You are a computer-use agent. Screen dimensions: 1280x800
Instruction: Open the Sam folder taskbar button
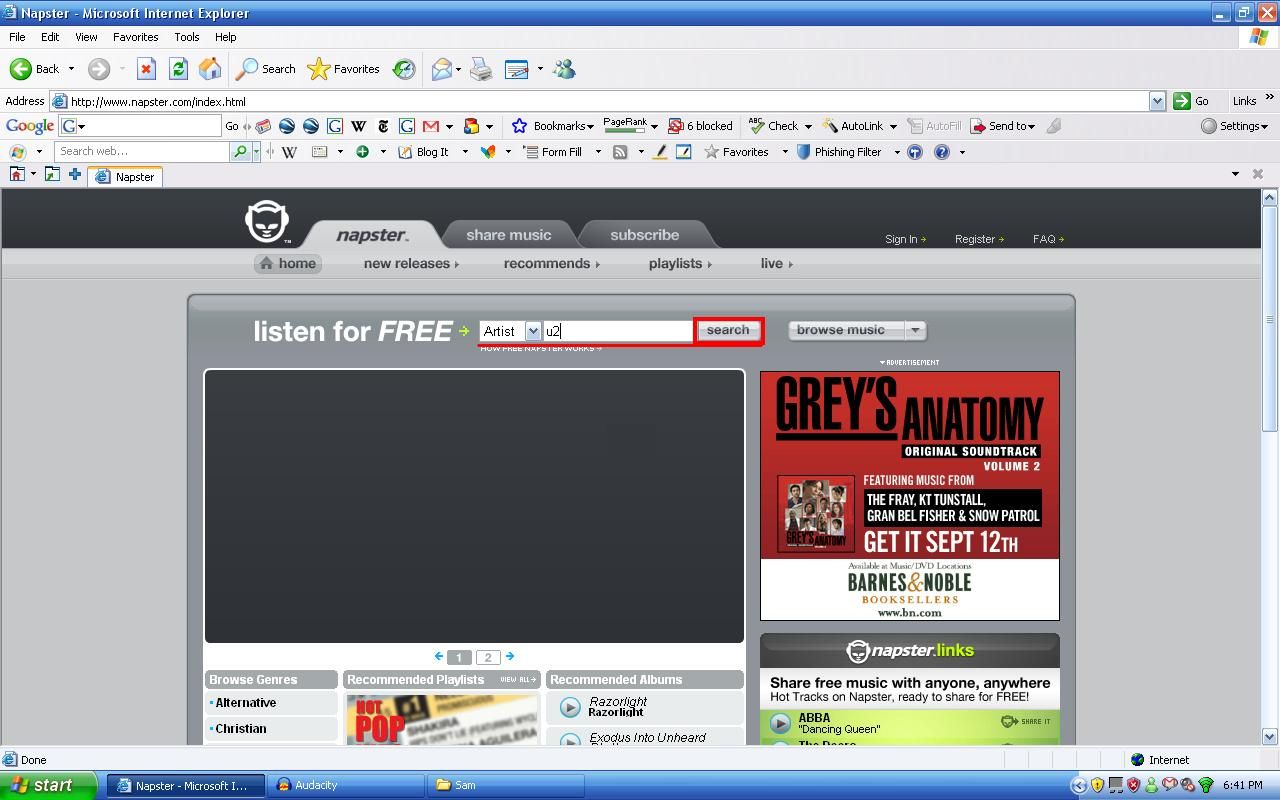click(x=506, y=786)
